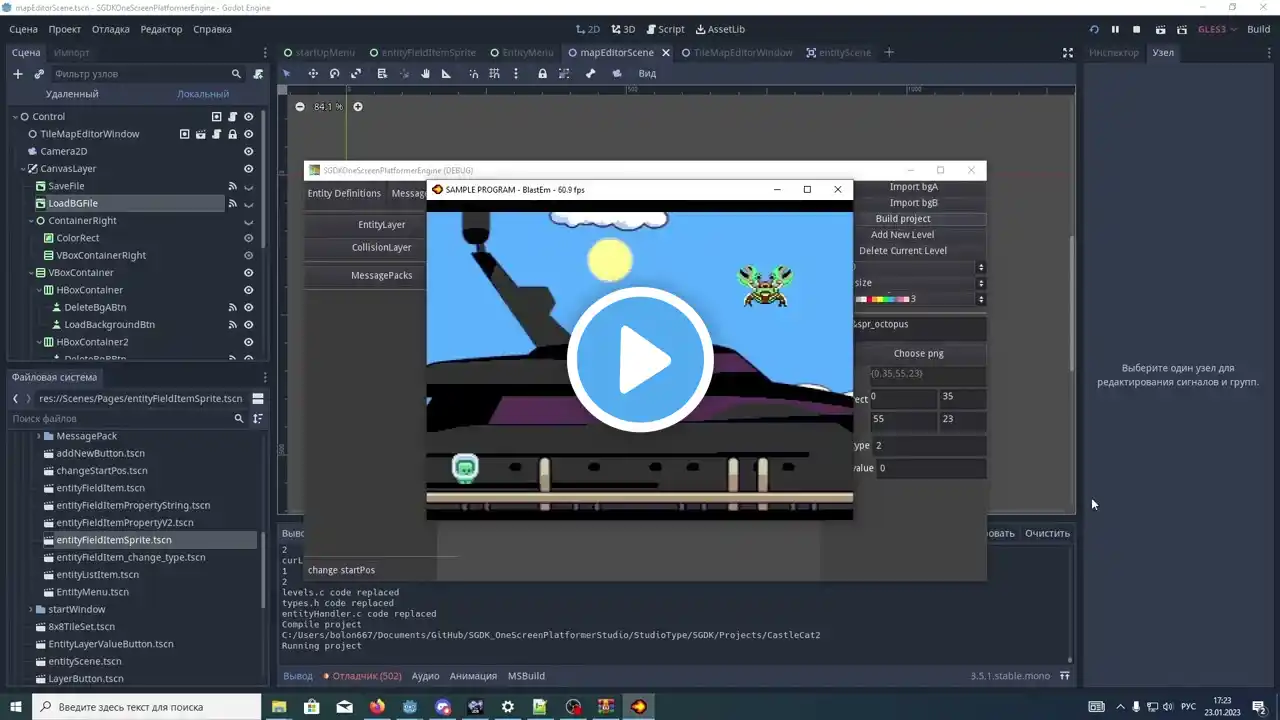Expand the startWindow folder
This screenshot has width=1280, height=720.
[31, 609]
